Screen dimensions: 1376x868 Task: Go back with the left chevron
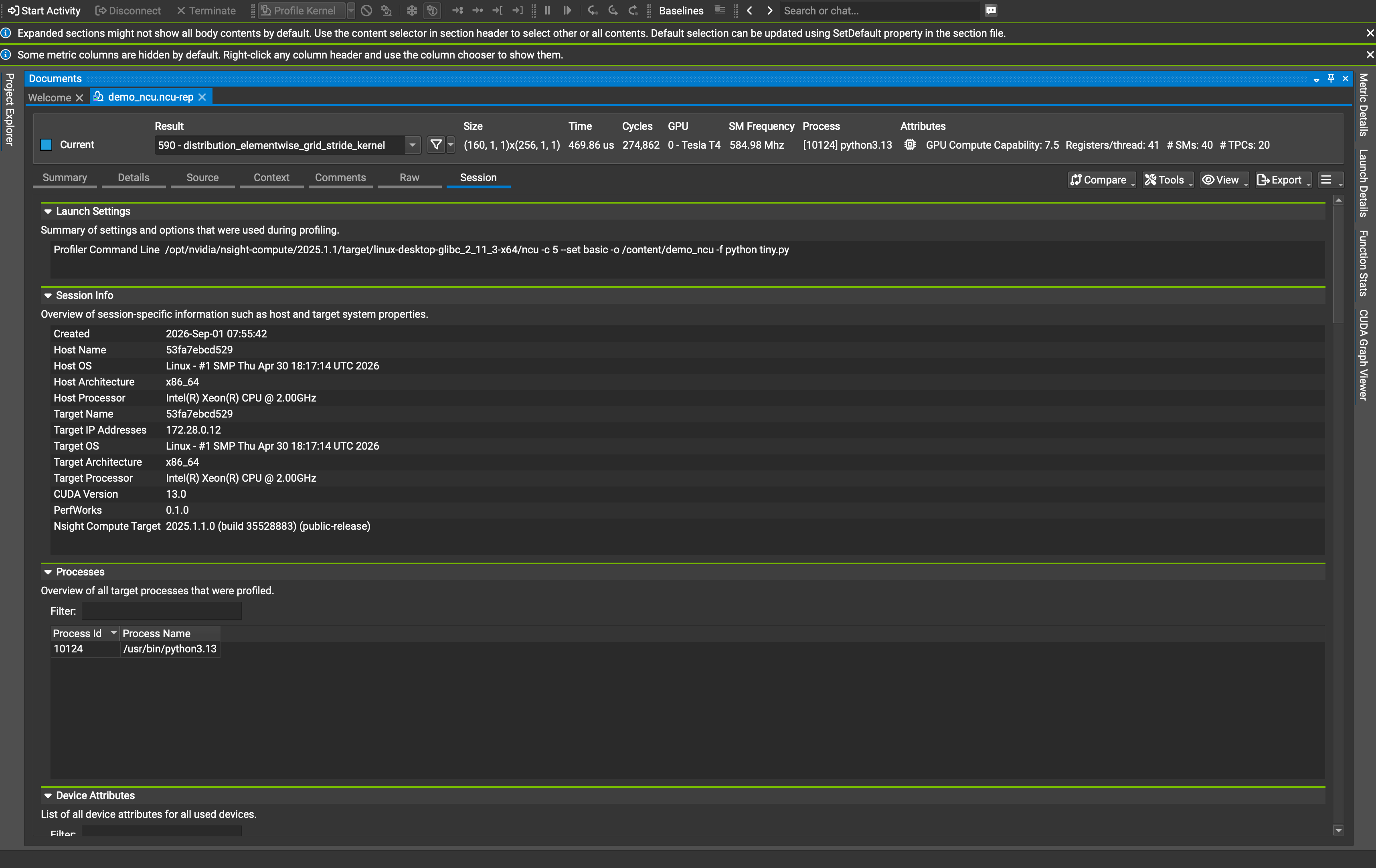(750, 10)
